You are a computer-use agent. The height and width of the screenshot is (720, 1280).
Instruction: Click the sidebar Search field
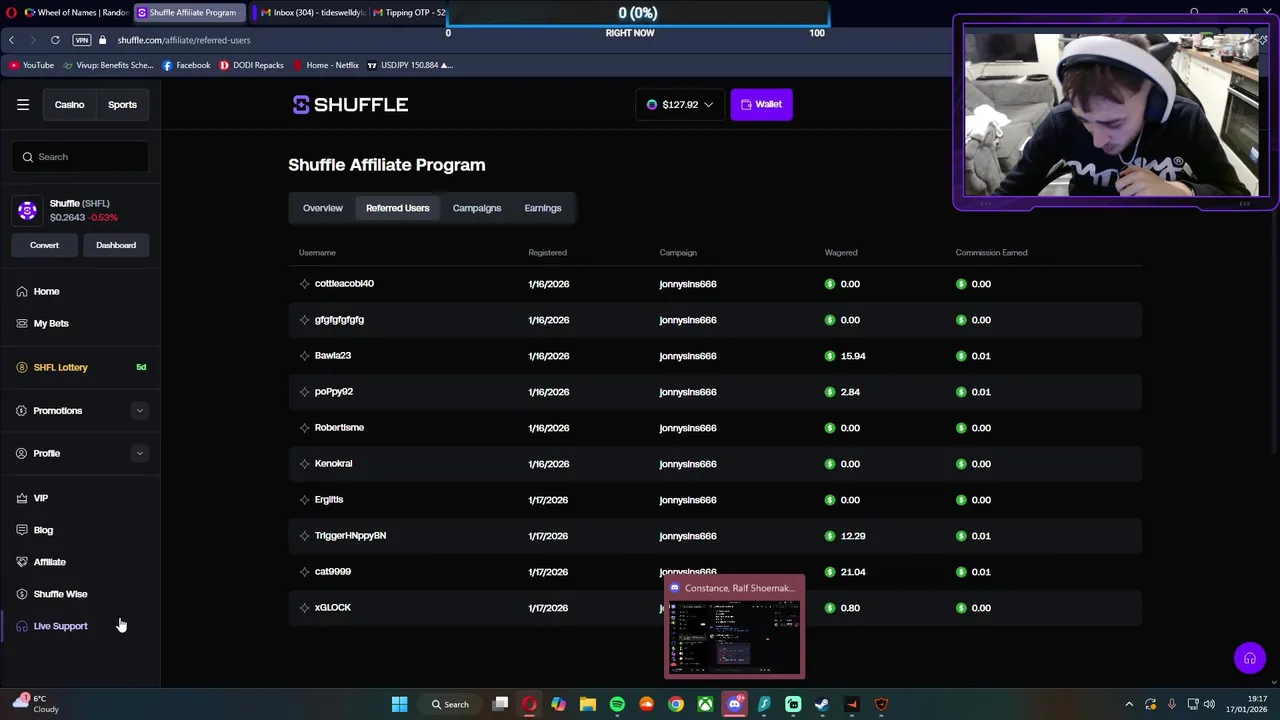click(81, 157)
